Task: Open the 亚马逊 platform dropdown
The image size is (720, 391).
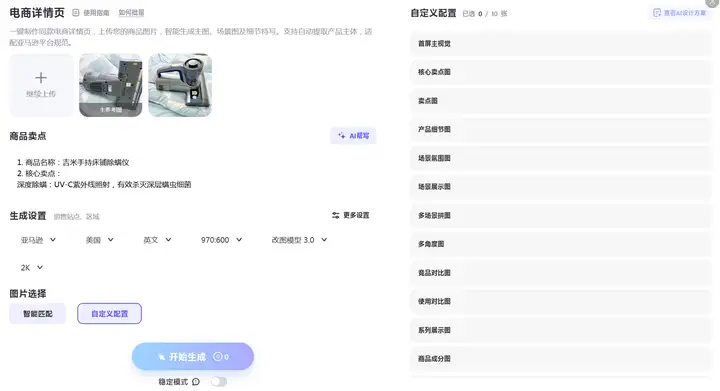Action: 38,240
